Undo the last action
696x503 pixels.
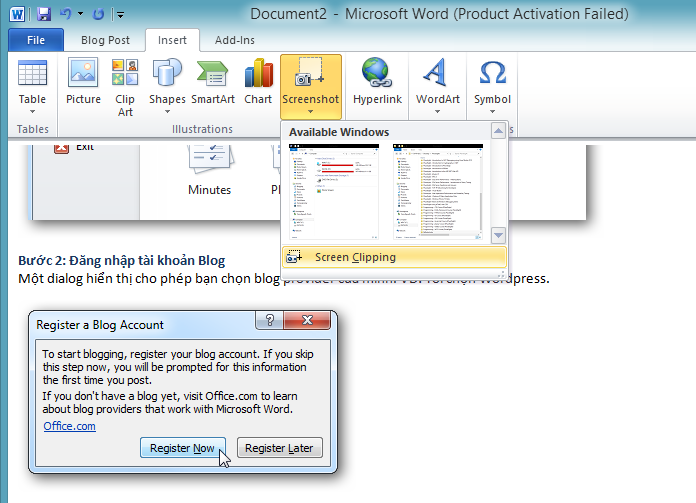(66, 14)
